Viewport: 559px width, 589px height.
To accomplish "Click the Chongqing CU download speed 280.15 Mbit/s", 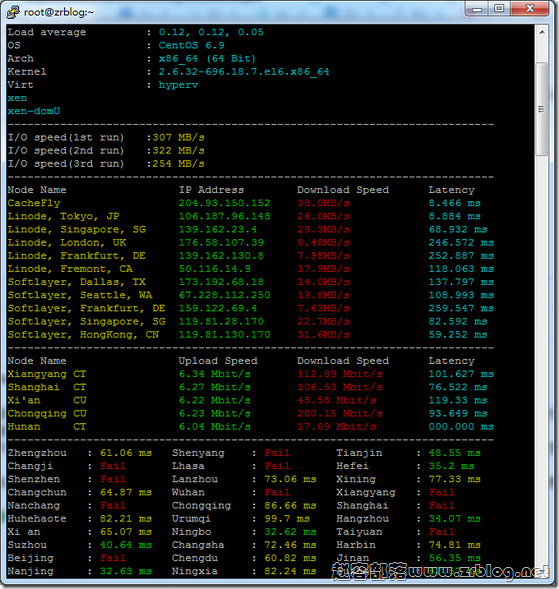I will 340,413.
